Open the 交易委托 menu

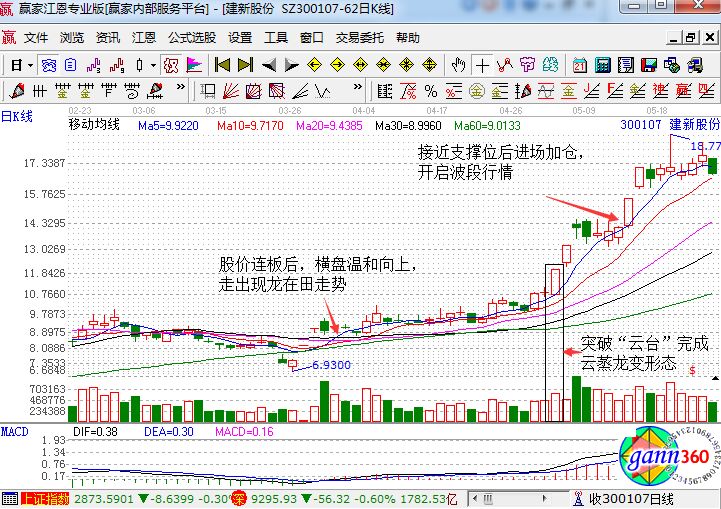359,38
